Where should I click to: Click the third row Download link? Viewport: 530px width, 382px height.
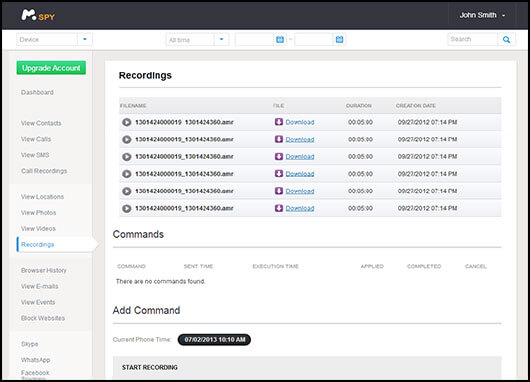tap(300, 157)
